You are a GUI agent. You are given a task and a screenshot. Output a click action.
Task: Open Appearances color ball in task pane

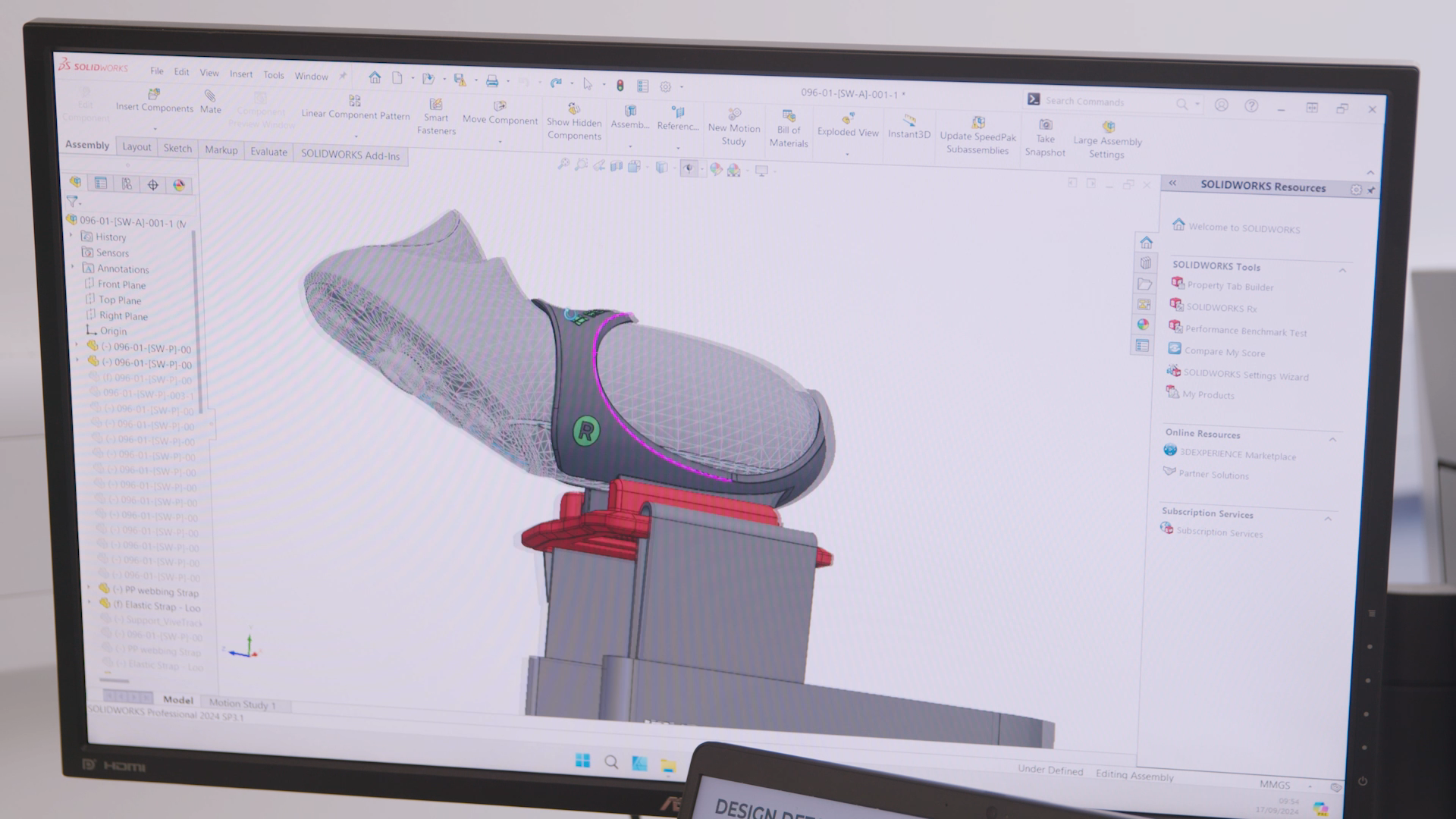(1144, 325)
